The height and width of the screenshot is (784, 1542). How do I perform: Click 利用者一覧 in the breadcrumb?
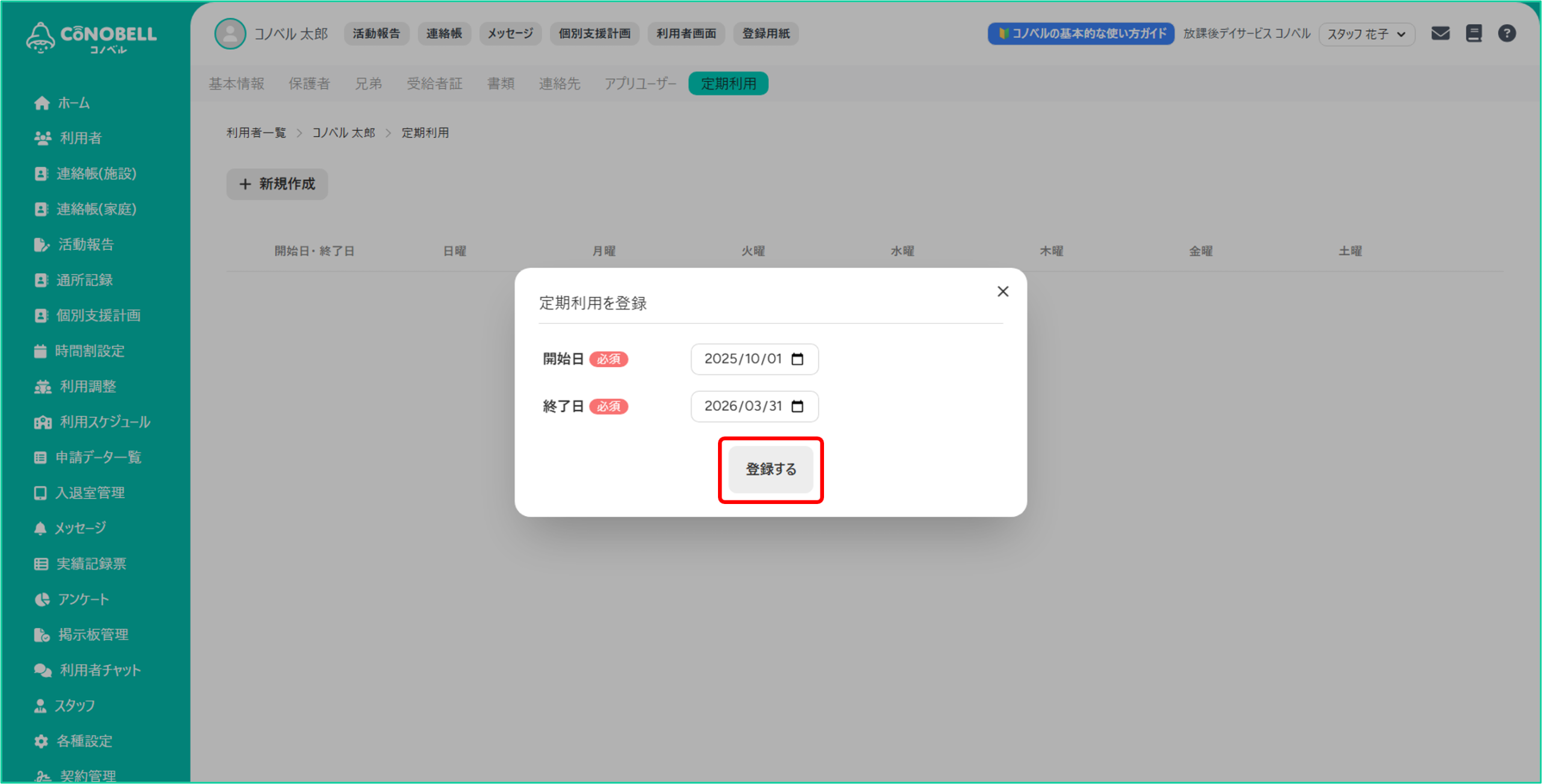(x=256, y=132)
